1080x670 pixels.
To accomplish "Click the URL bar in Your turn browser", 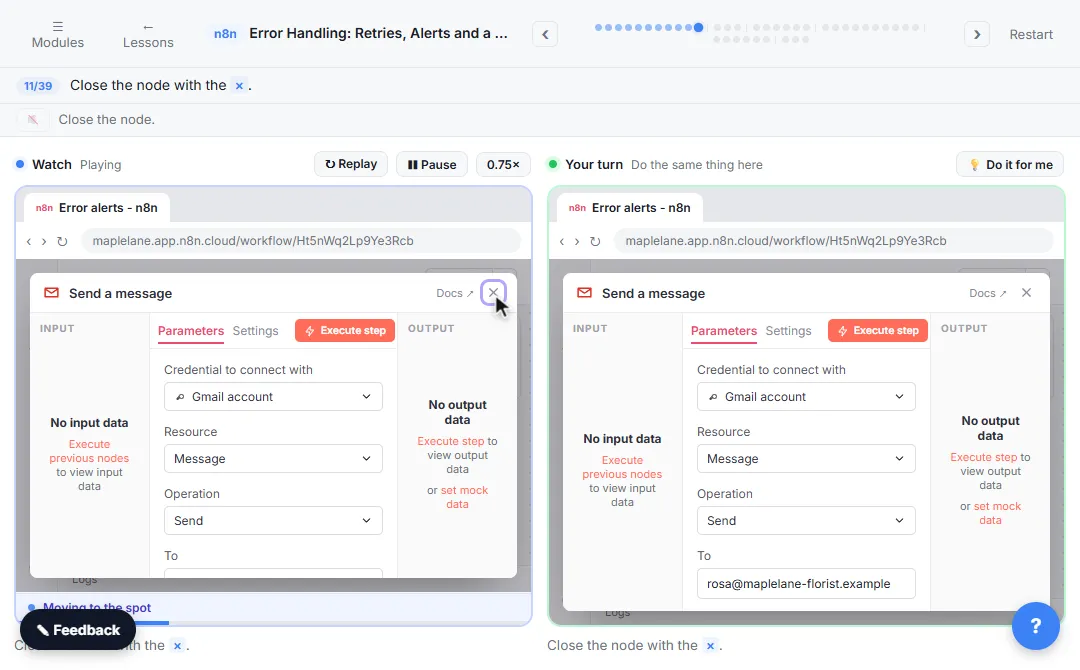I will click(833, 241).
